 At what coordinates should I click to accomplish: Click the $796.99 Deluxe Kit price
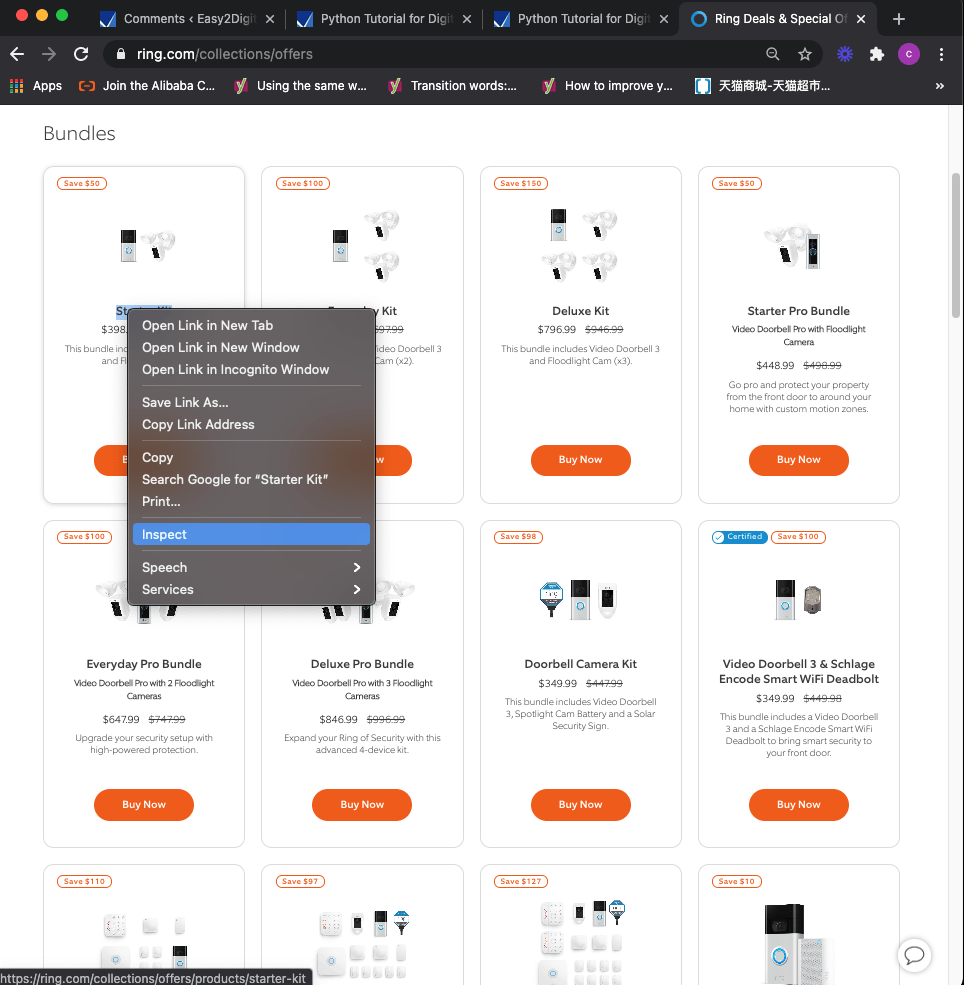556,329
